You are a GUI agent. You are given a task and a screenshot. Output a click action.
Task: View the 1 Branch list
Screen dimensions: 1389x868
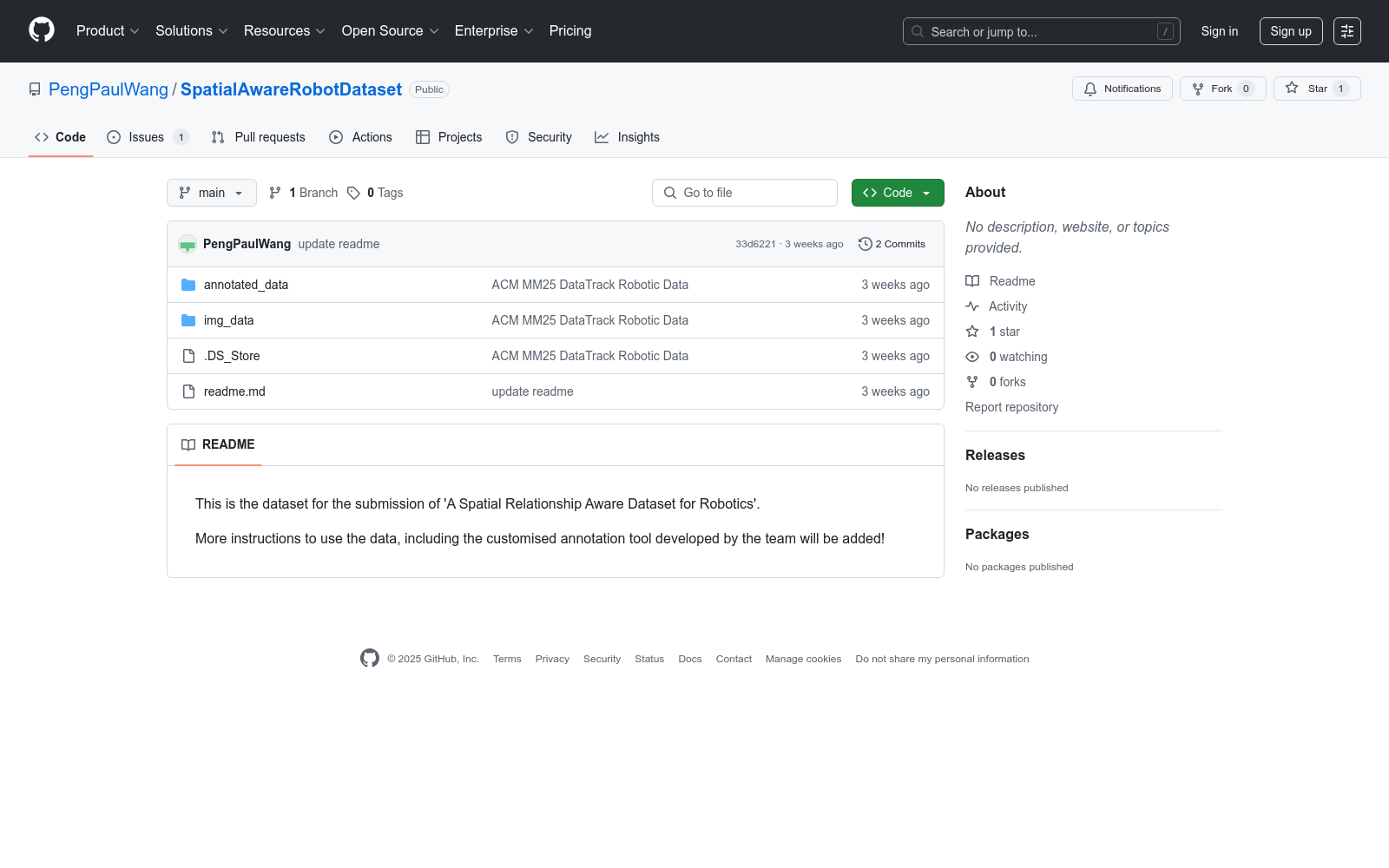pos(303,193)
